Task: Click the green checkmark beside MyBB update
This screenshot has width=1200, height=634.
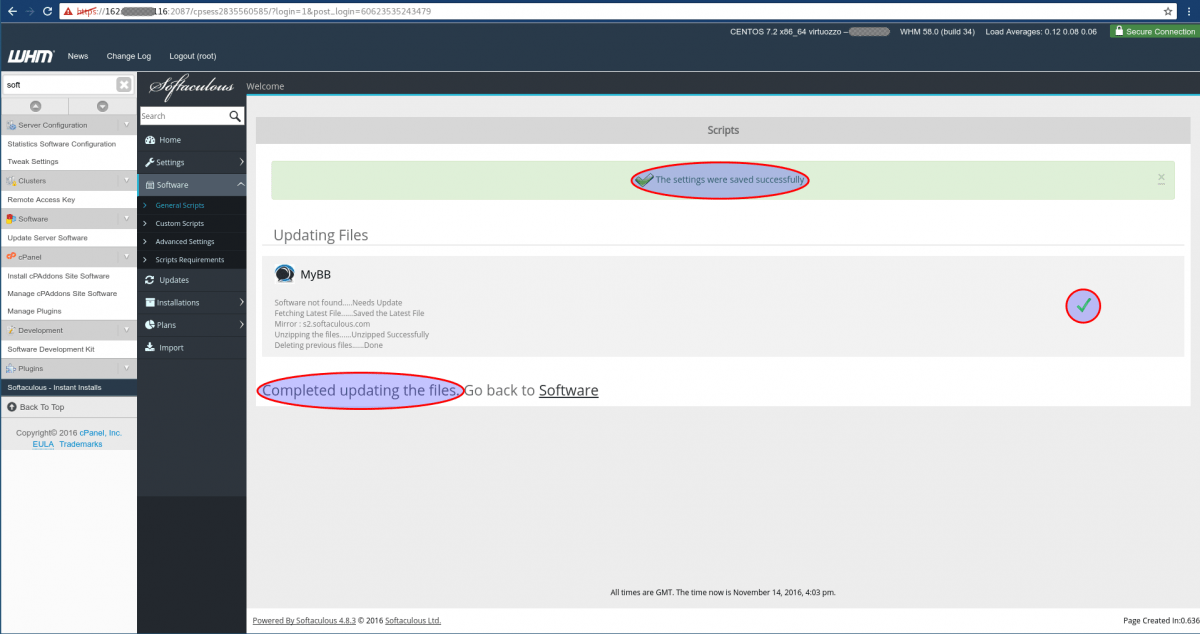Action: point(1083,306)
